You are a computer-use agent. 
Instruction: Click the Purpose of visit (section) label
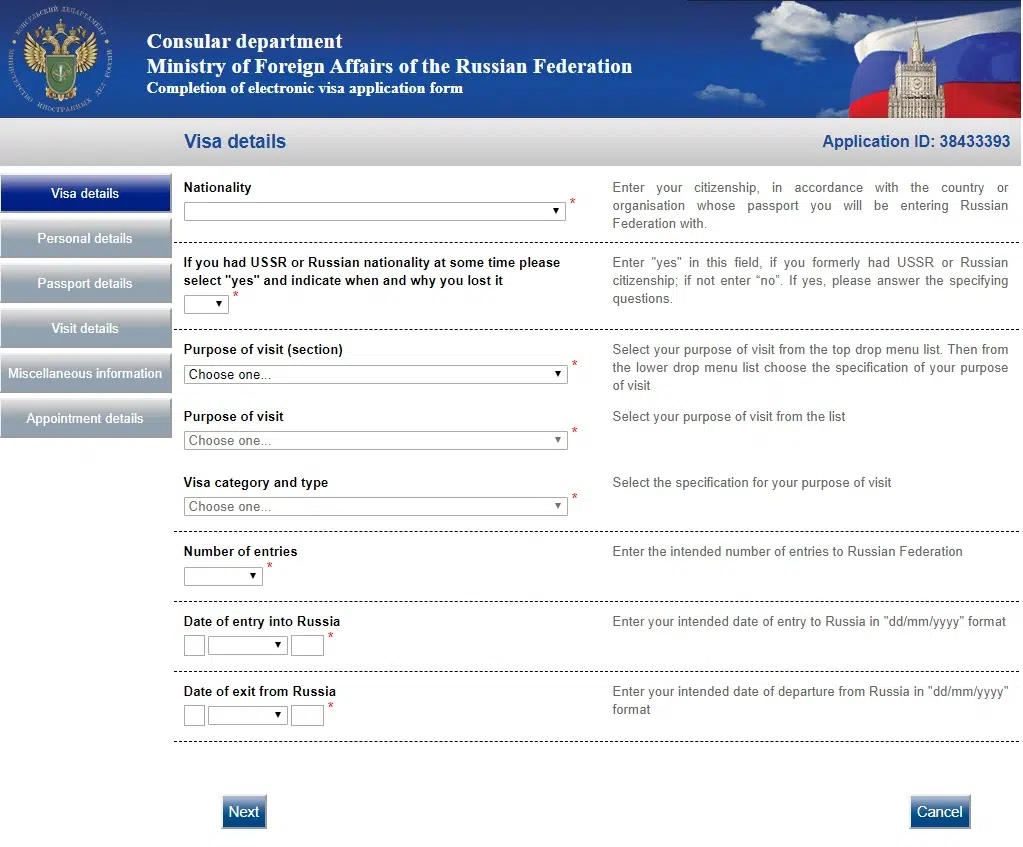coord(263,349)
